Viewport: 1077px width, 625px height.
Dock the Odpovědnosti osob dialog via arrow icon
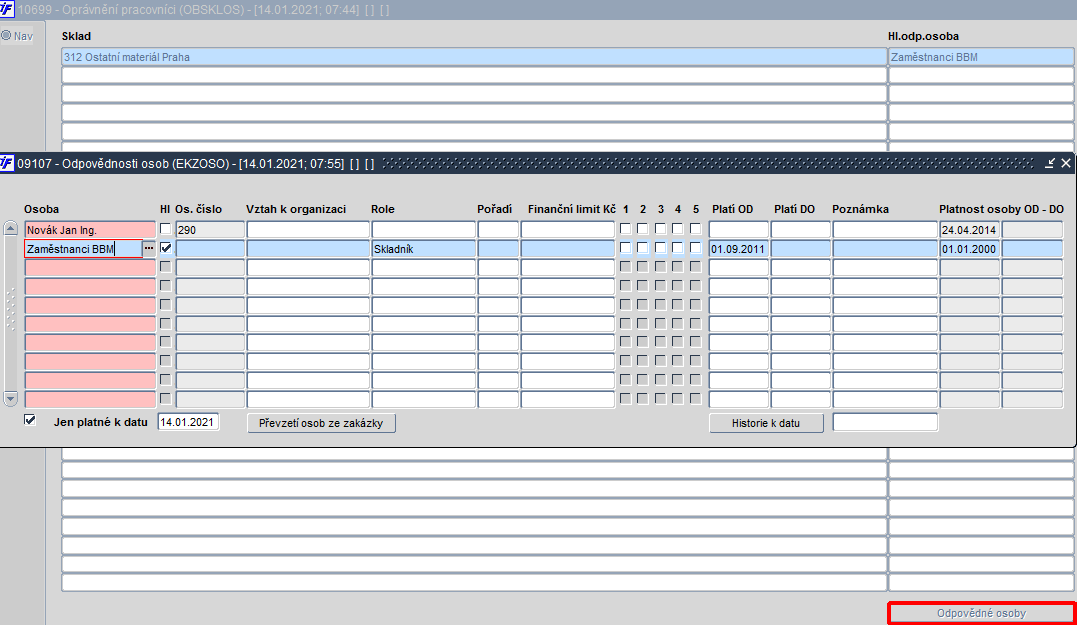click(1050, 163)
